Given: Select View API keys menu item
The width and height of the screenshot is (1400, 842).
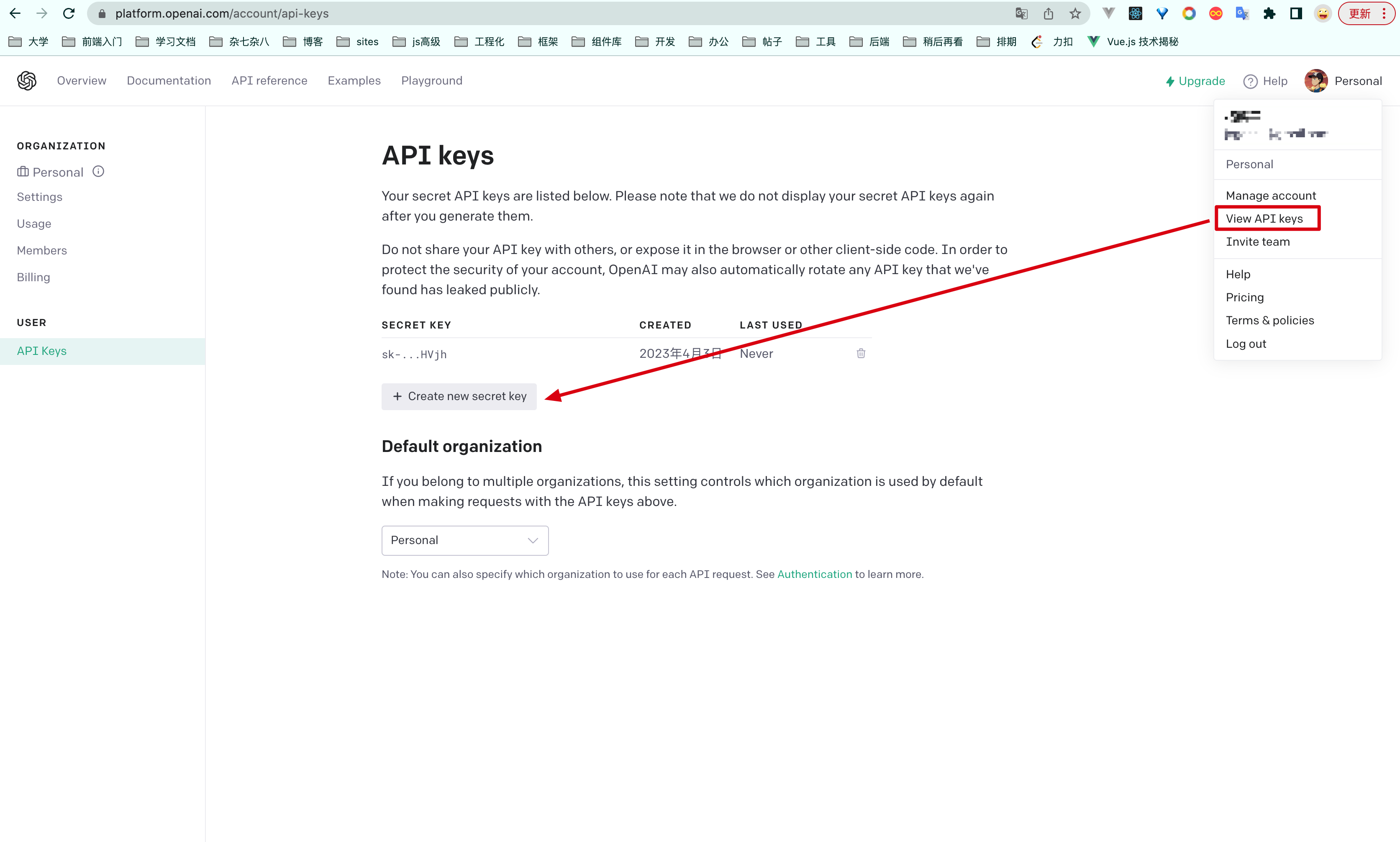Looking at the screenshot, I should (1264, 218).
